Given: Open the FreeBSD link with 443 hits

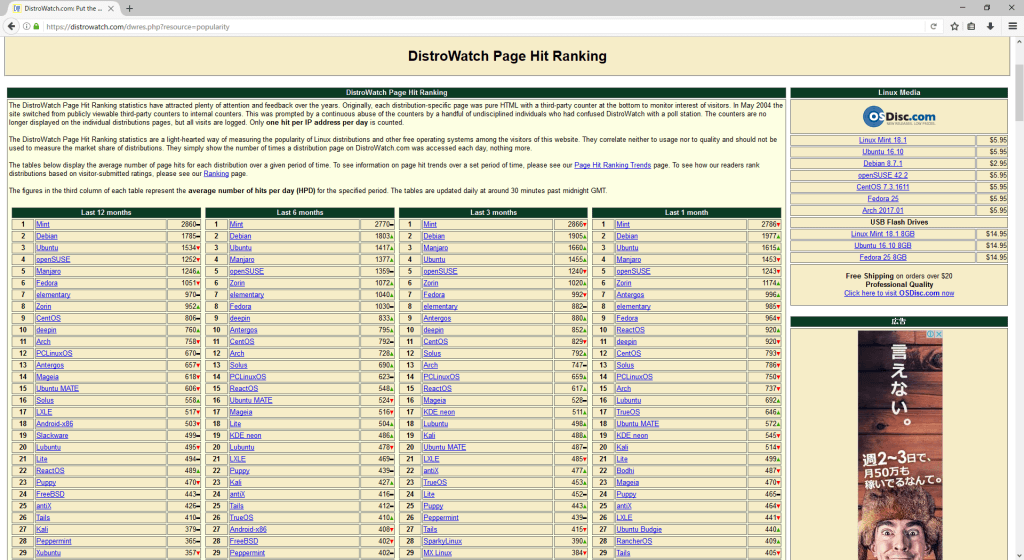Looking at the screenshot, I should point(50,495).
